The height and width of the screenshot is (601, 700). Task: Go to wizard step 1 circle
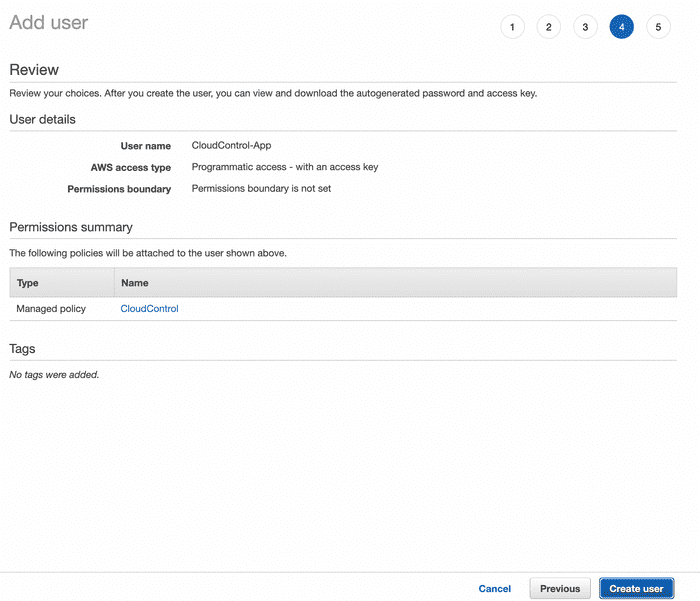[512, 27]
